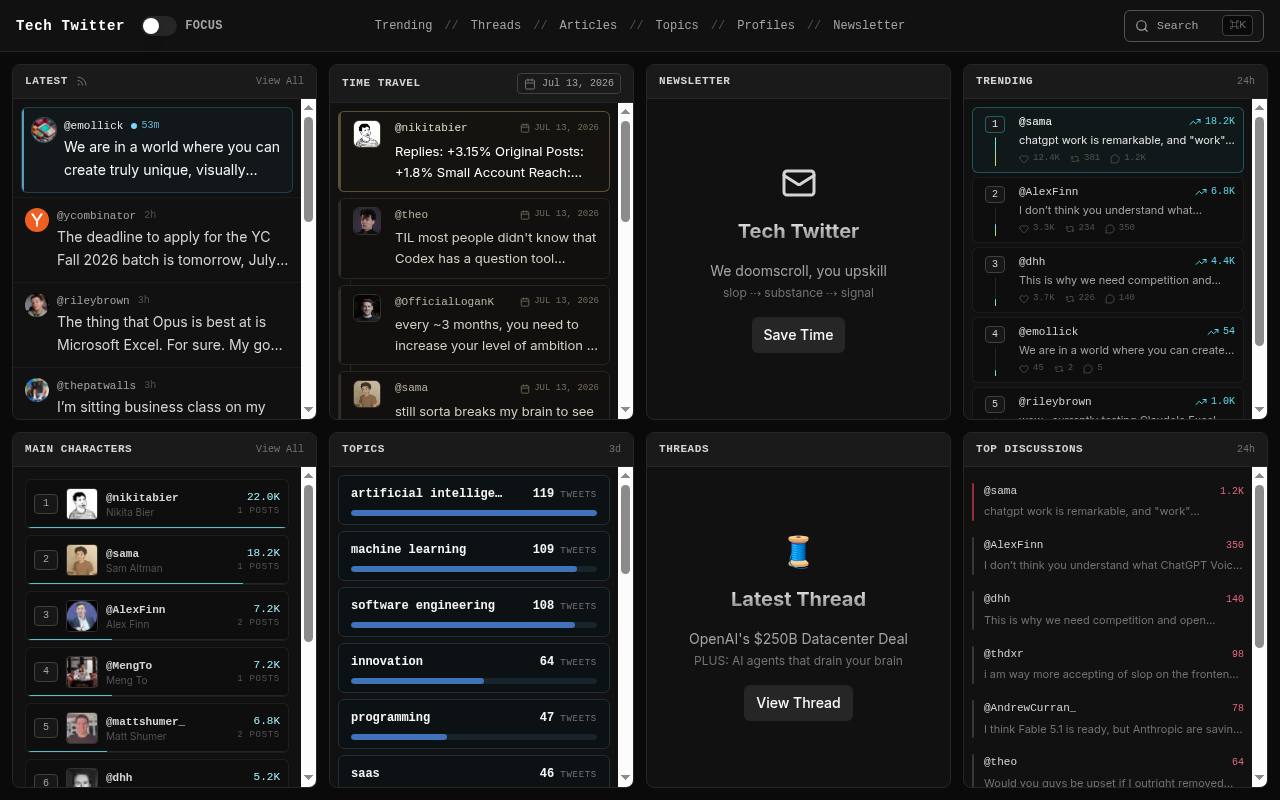Click @AlexFinn avatar in Main Characters
The image size is (1280, 800).
82,616
